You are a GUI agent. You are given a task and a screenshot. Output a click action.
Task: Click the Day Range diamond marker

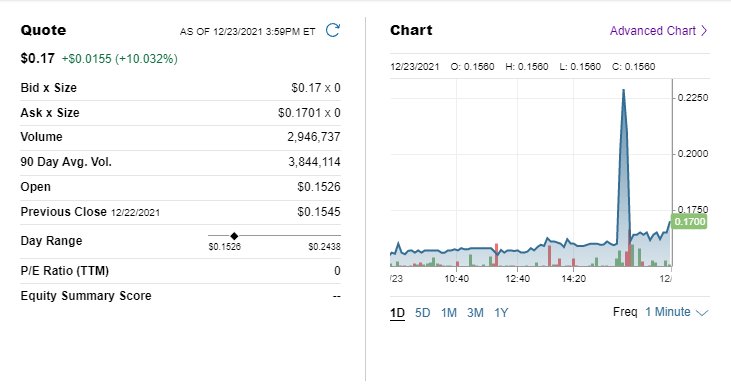[x=234, y=236]
